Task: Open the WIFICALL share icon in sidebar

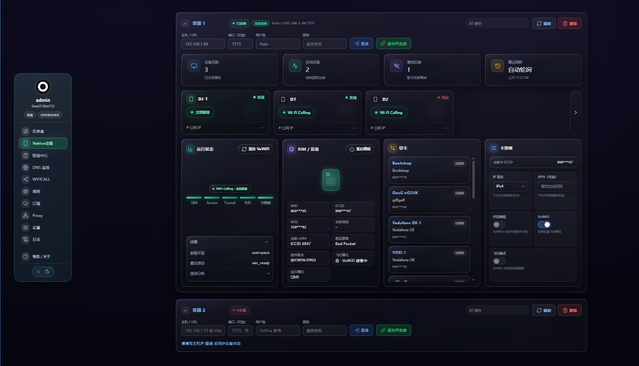Action: click(25, 179)
